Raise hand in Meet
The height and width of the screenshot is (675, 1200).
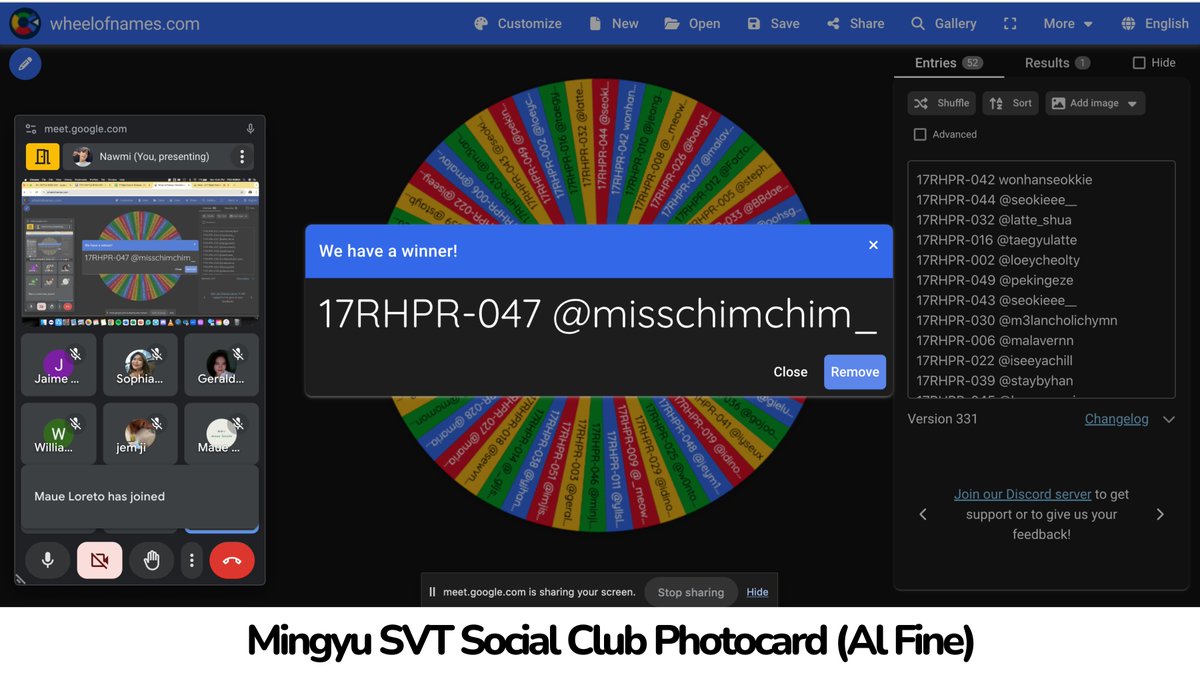pyautogui.click(x=152, y=561)
